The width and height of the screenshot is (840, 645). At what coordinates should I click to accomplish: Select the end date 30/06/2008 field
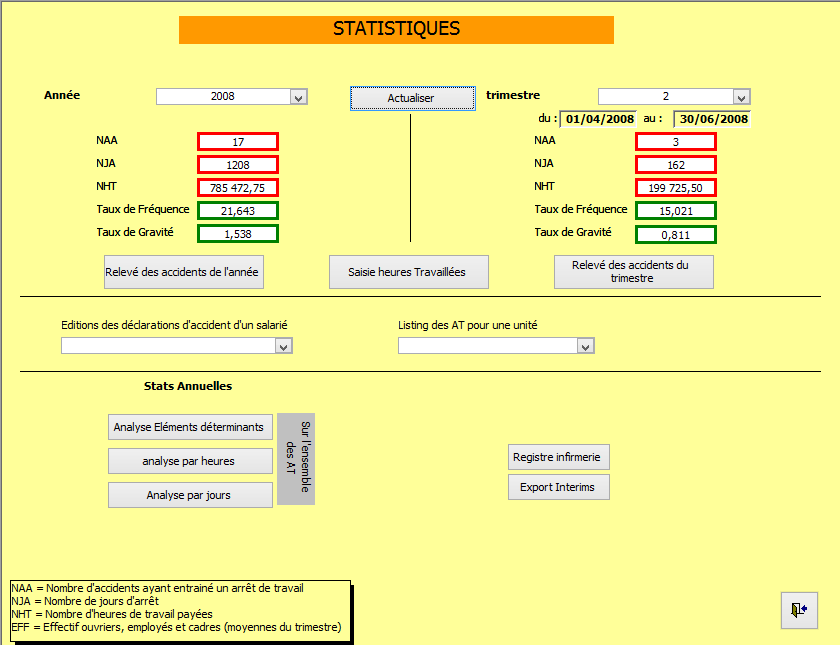coord(712,119)
